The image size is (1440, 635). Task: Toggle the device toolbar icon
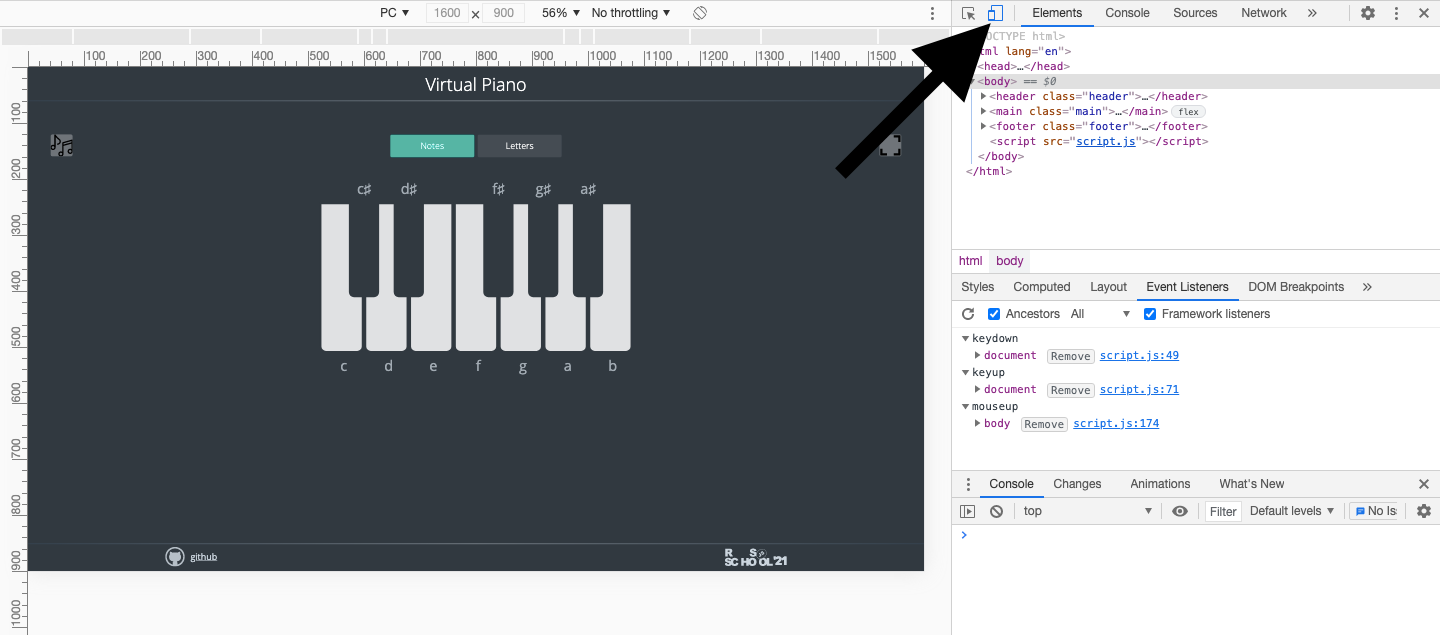point(994,13)
